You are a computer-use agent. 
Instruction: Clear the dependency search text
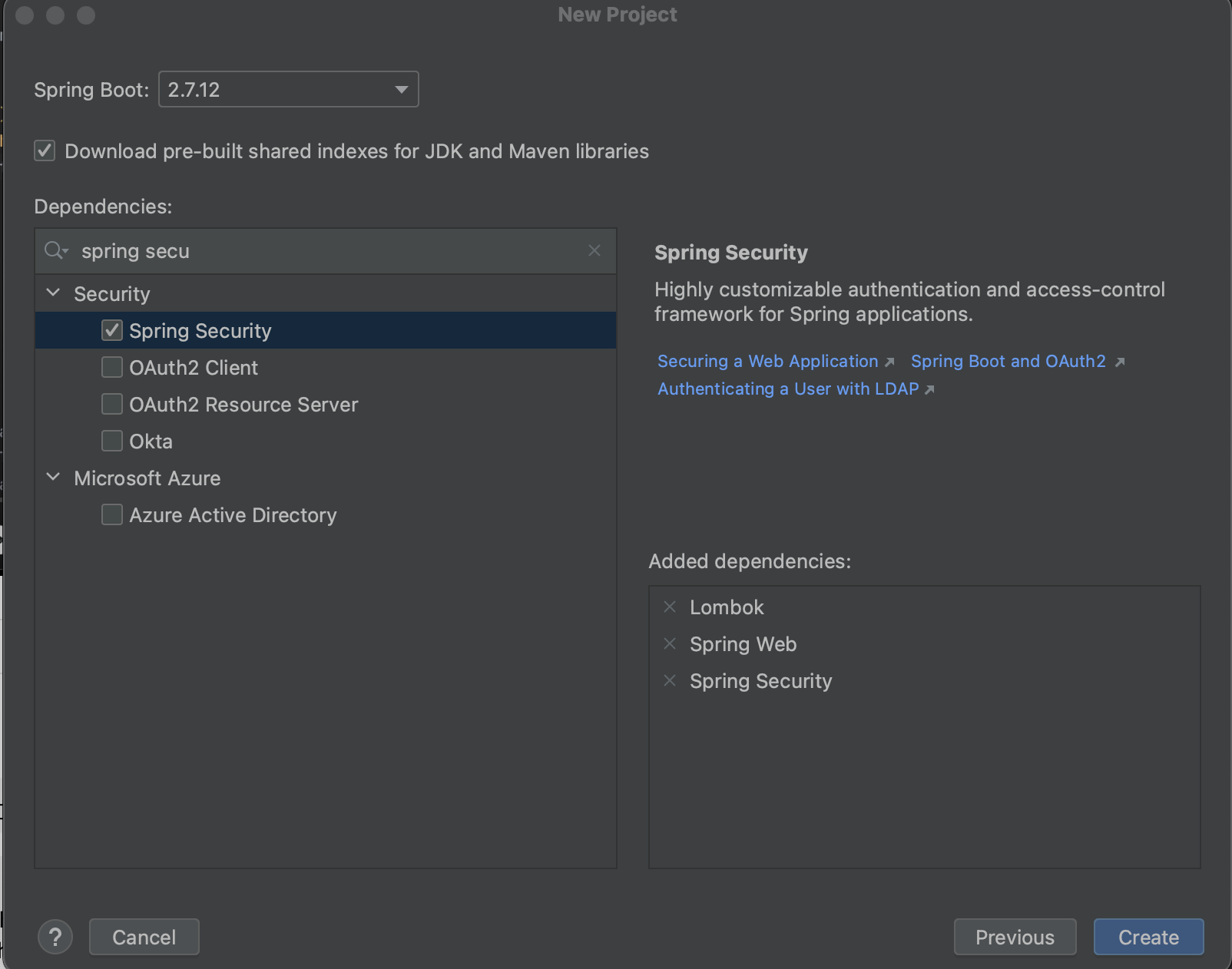[x=594, y=250]
